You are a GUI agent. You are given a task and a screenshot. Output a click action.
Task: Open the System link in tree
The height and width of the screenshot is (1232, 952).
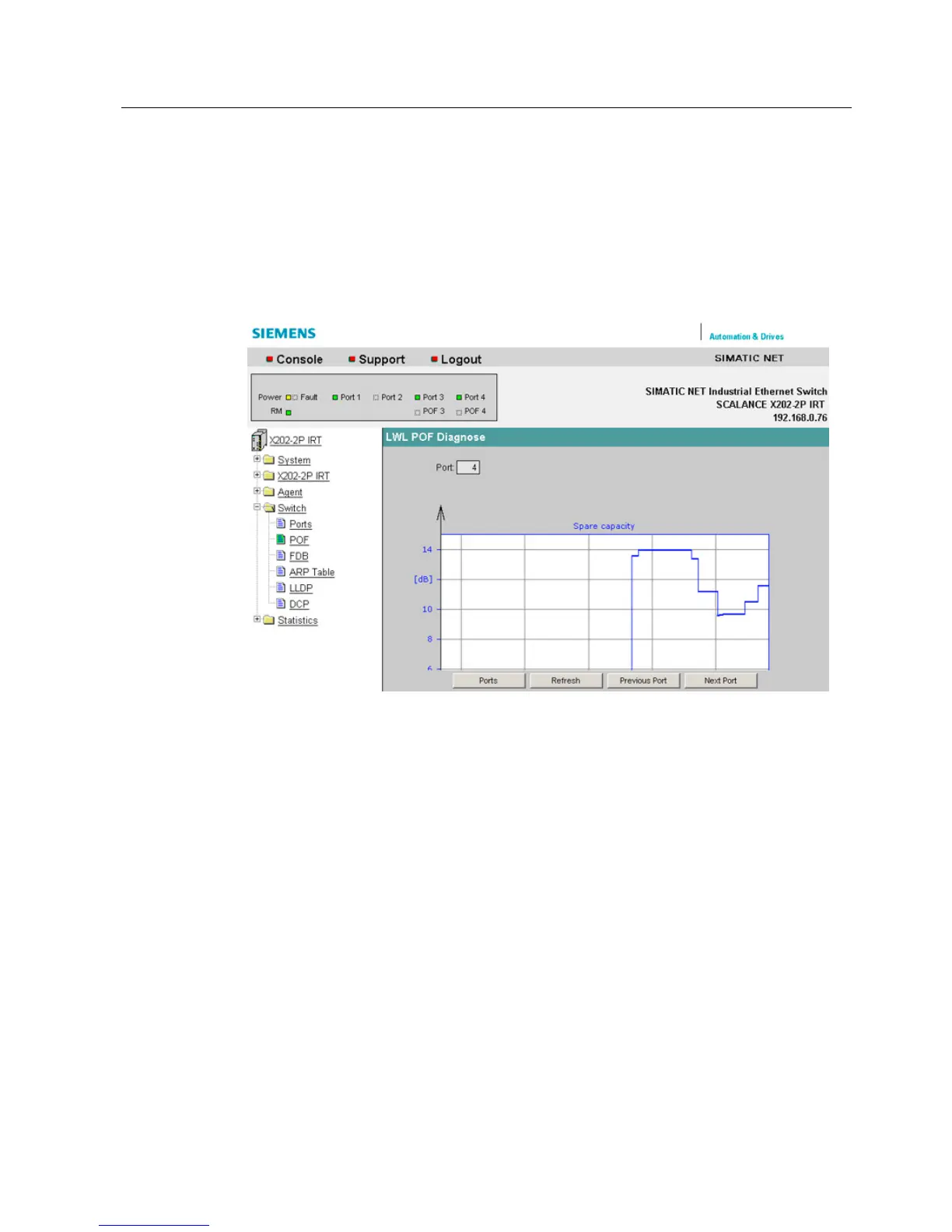coord(294,460)
